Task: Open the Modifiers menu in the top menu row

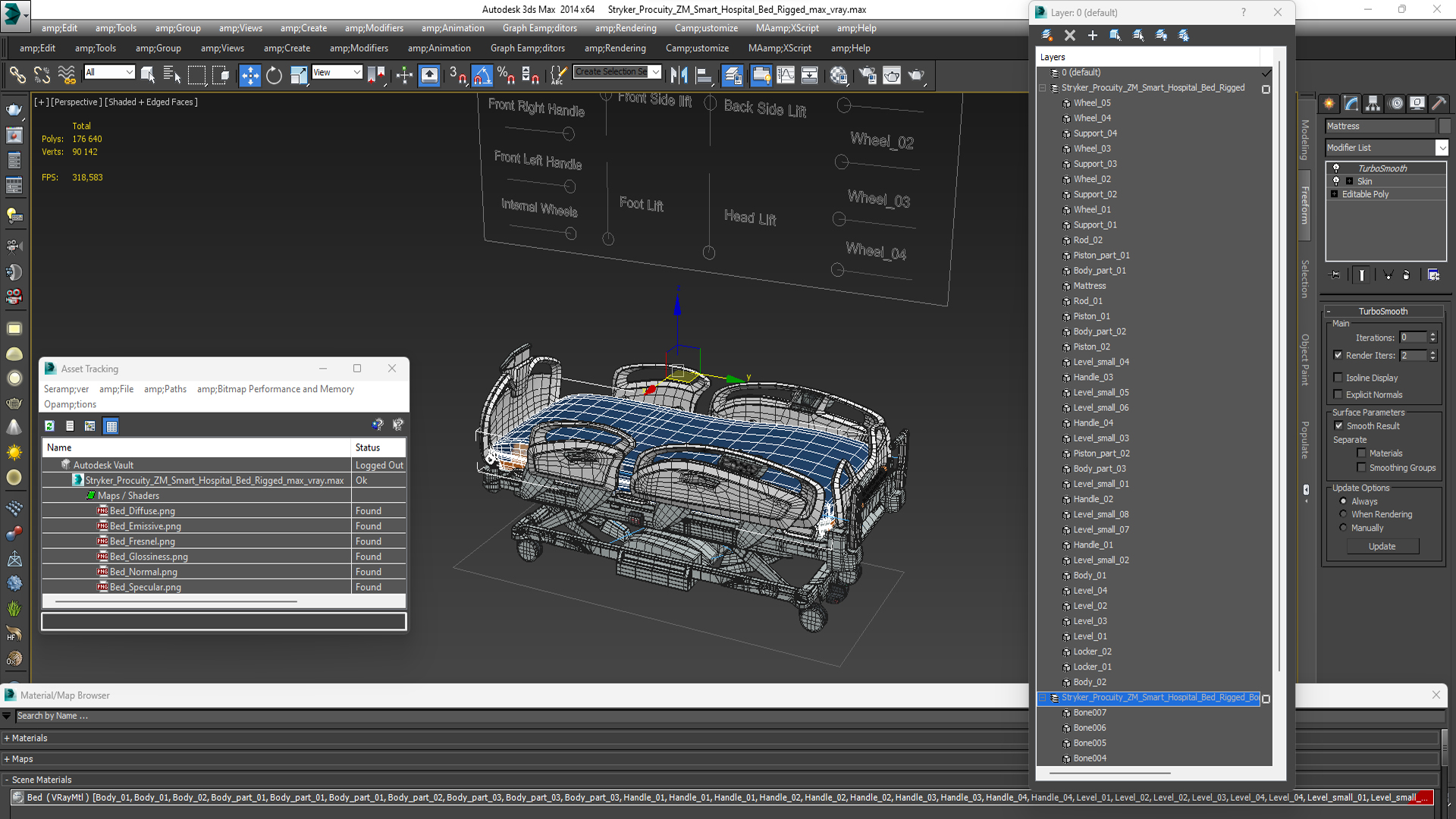Action: pyautogui.click(x=374, y=28)
